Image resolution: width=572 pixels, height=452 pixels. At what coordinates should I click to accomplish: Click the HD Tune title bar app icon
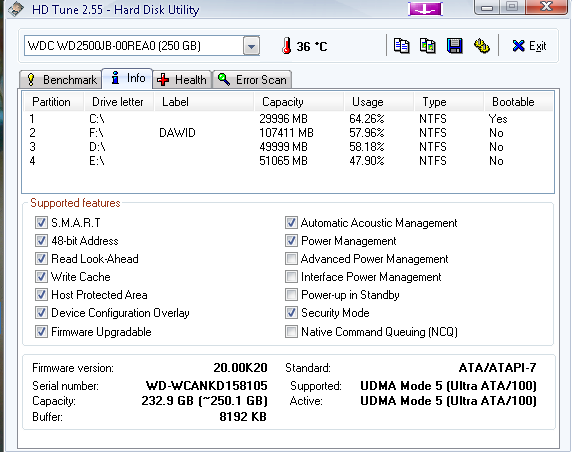click(x=16, y=9)
